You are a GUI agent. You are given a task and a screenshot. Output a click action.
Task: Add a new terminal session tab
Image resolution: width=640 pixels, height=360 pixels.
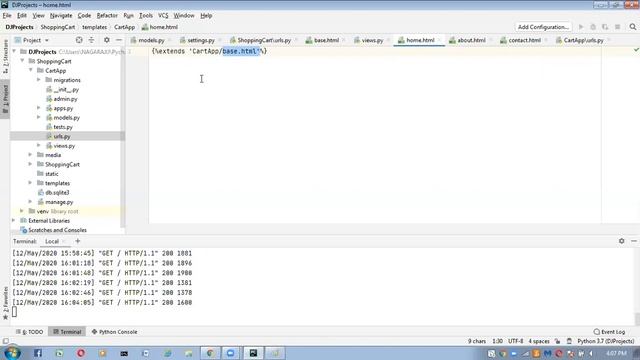click(x=78, y=241)
